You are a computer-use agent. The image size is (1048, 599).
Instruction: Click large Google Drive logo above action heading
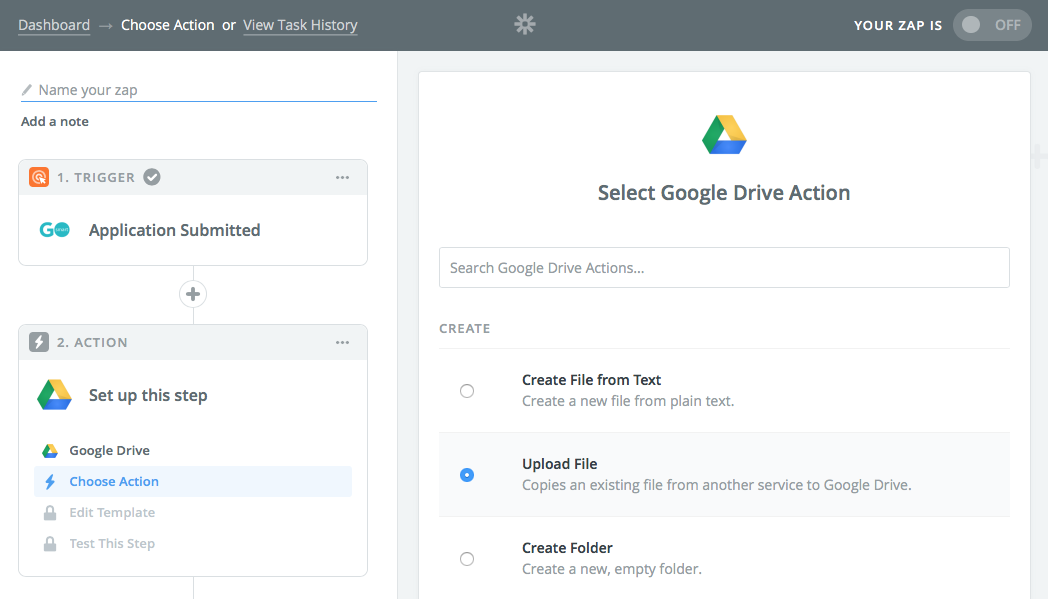(x=724, y=134)
